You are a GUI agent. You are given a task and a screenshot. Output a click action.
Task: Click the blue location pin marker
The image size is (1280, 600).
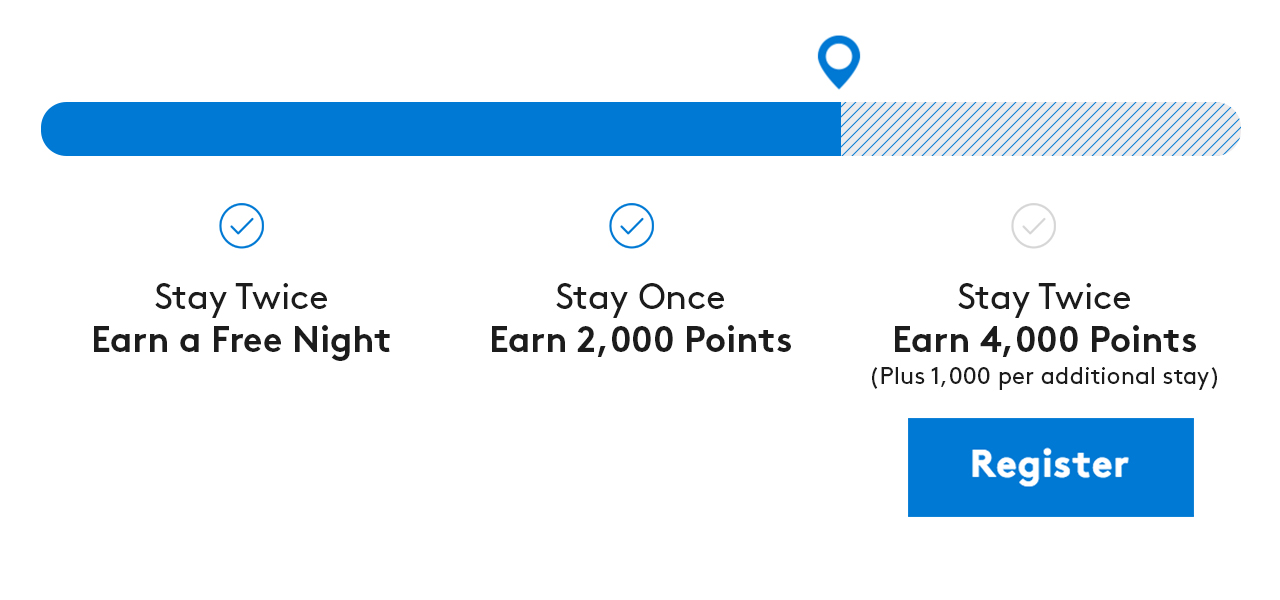coord(839,59)
